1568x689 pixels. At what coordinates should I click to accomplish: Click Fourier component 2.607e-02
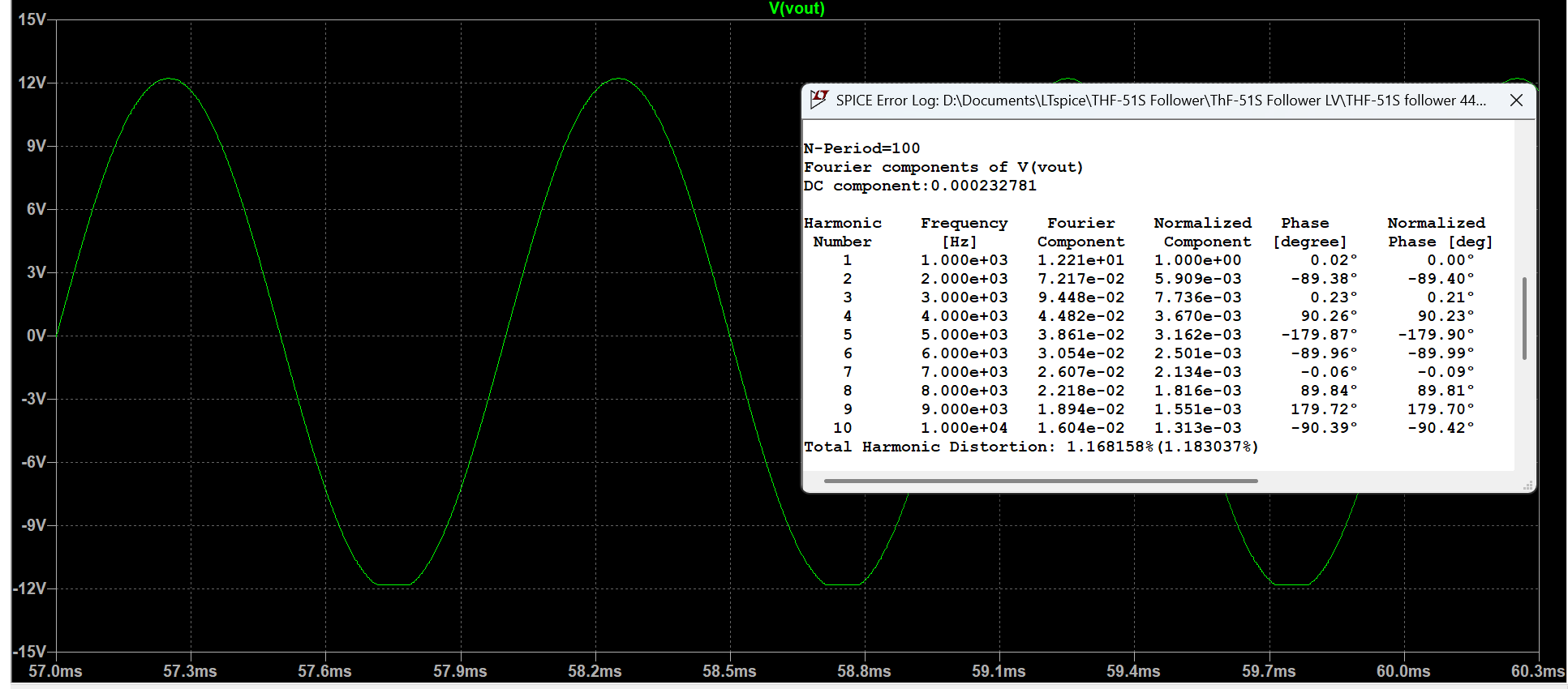1080,372
